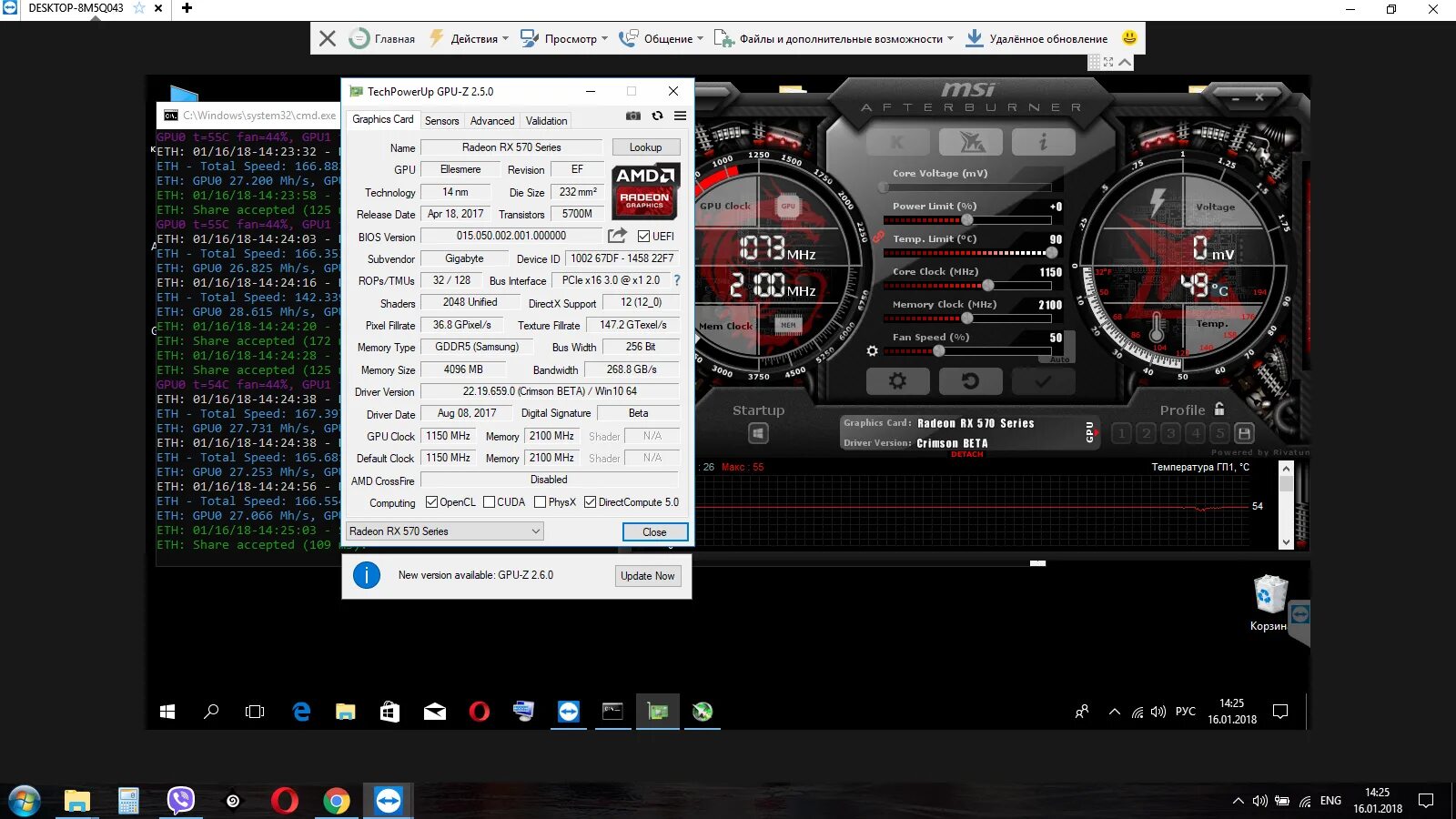Click the Bus Interface question mark
The image size is (1456, 819).
(x=677, y=280)
